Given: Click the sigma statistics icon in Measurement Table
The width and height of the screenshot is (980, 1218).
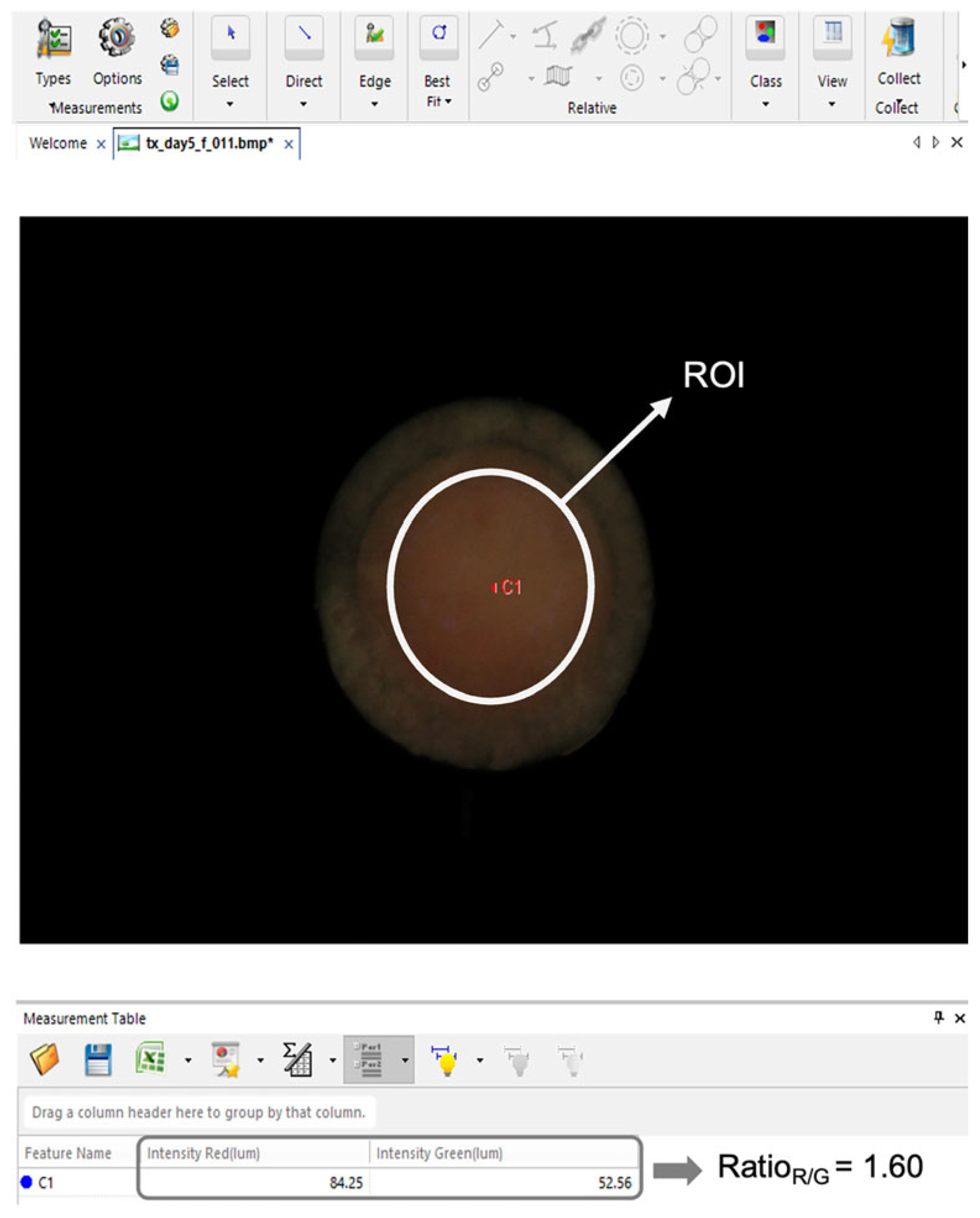Looking at the screenshot, I should (297, 1060).
